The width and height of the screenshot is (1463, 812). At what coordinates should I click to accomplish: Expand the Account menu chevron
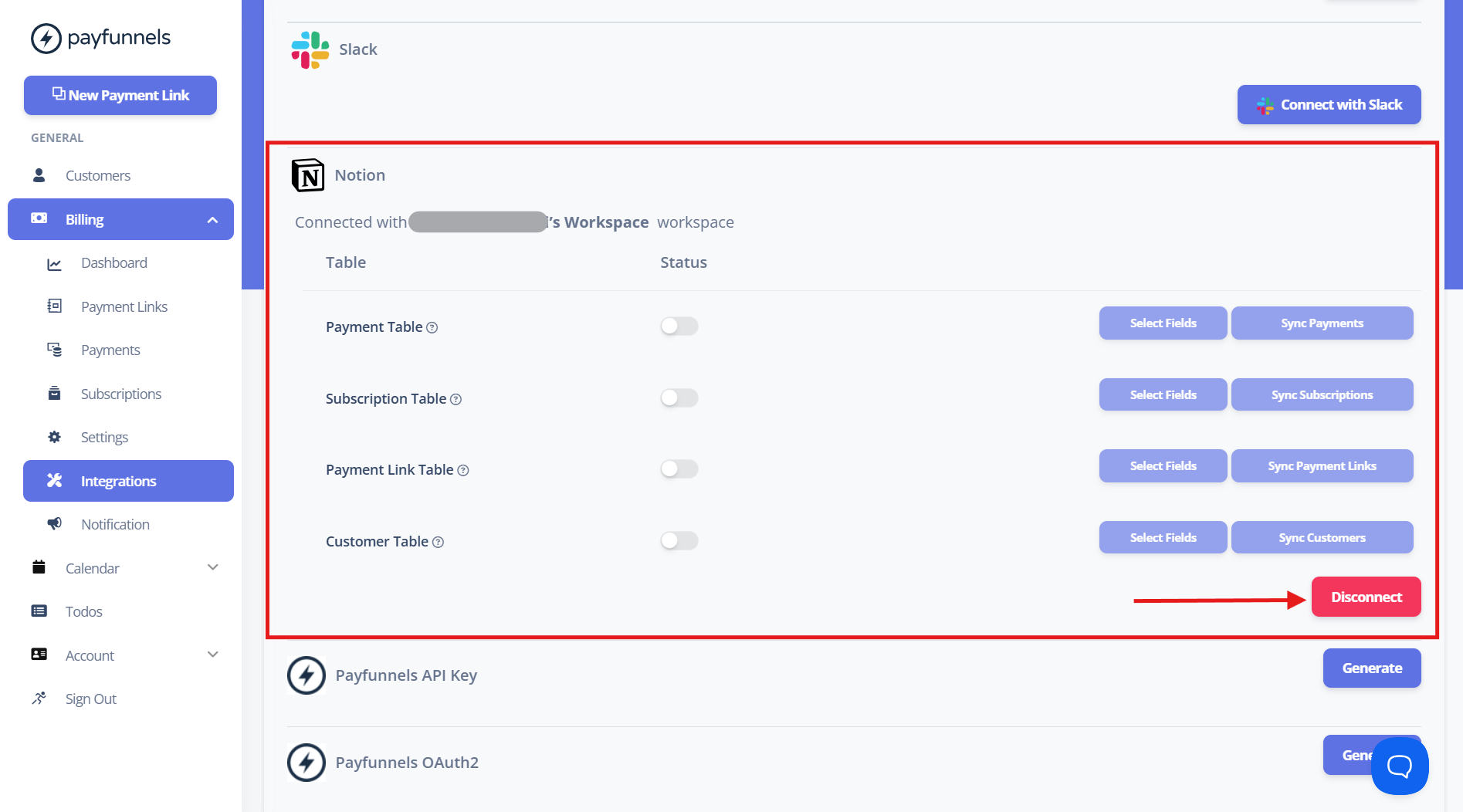tap(213, 655)
